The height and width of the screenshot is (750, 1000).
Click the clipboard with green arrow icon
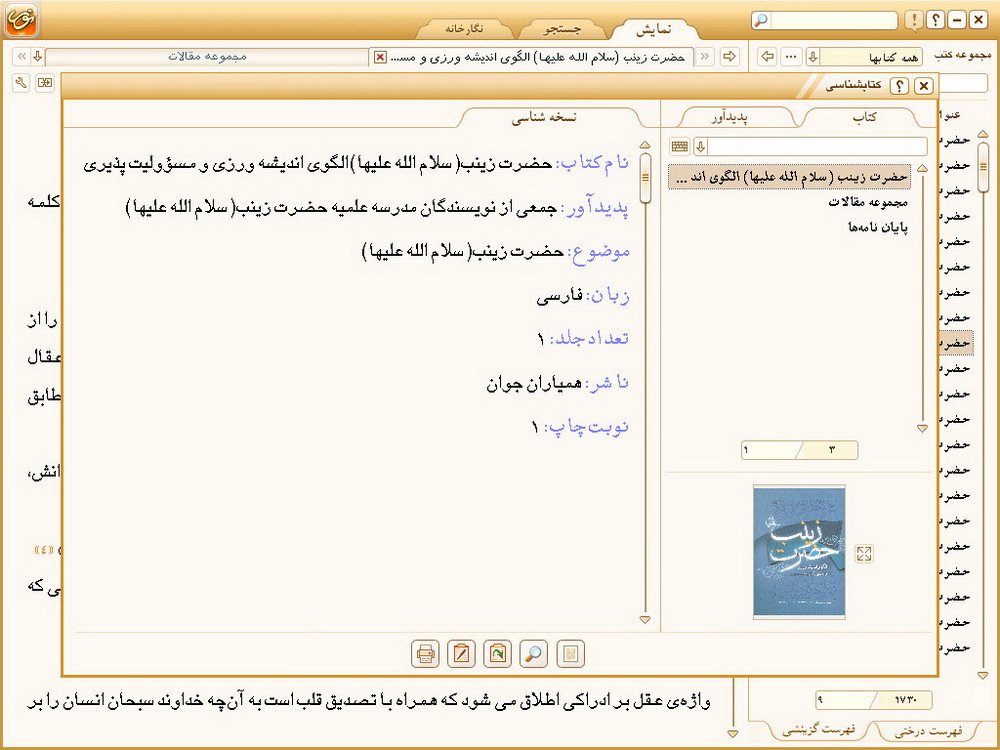pyautogui.click(x=497, y=654)
